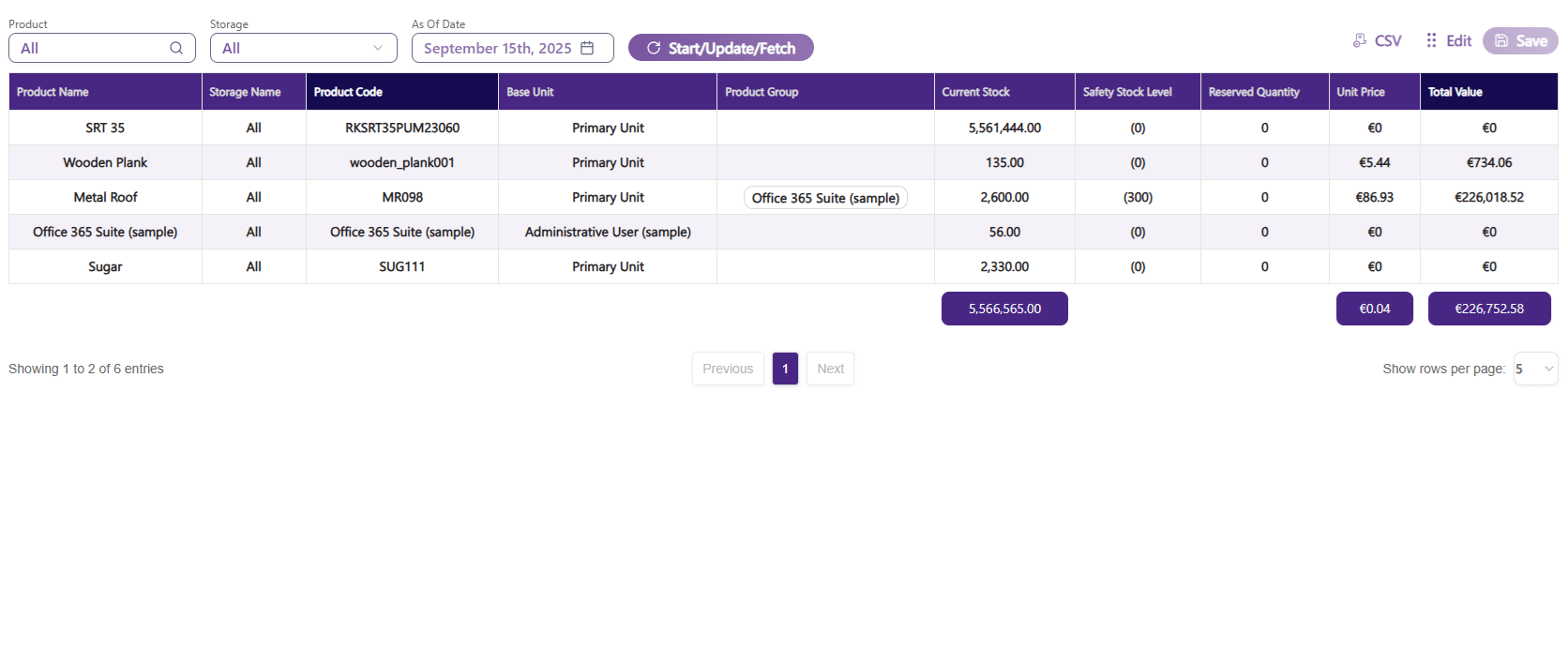Select page 1 in pagination
Image resolution: width=1568 pixels, height=664 pixels.
pos(785,369)
